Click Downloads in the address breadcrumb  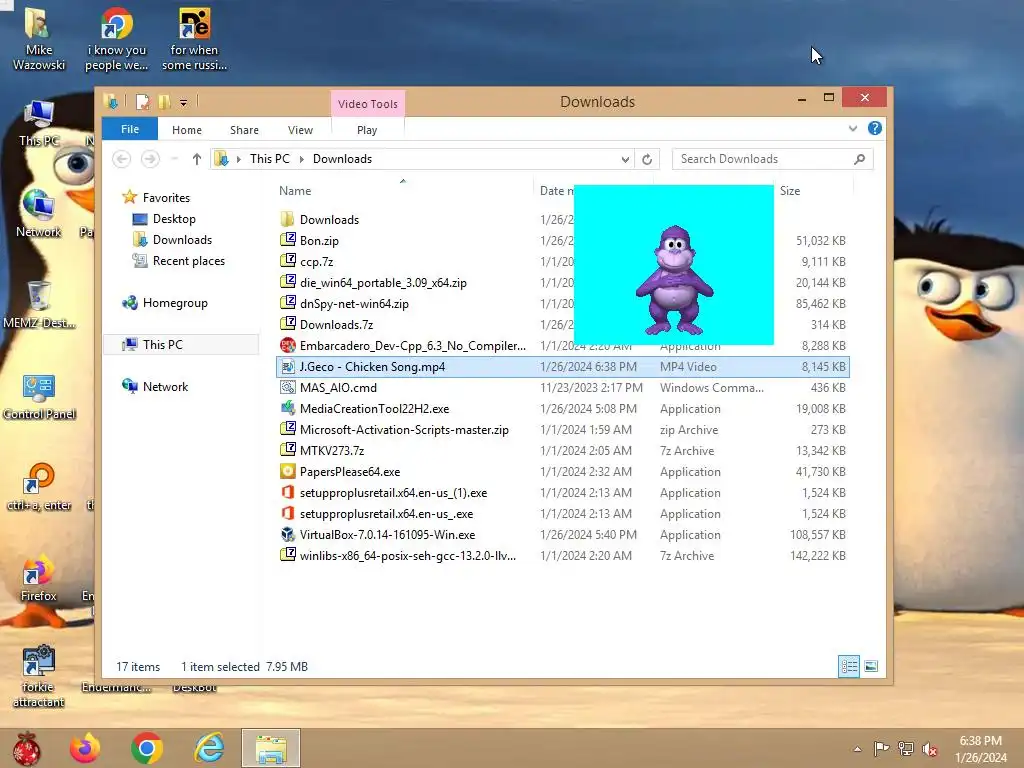(x=342, y=159)
